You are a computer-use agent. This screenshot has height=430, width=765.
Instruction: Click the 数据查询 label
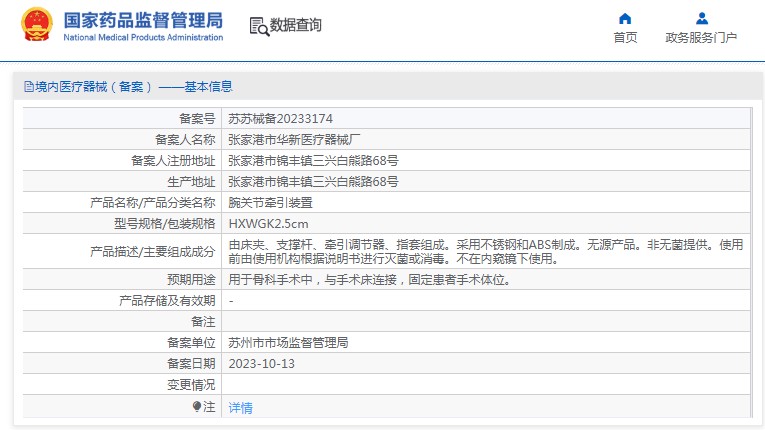pyautogui.click(x=296, y=25)
